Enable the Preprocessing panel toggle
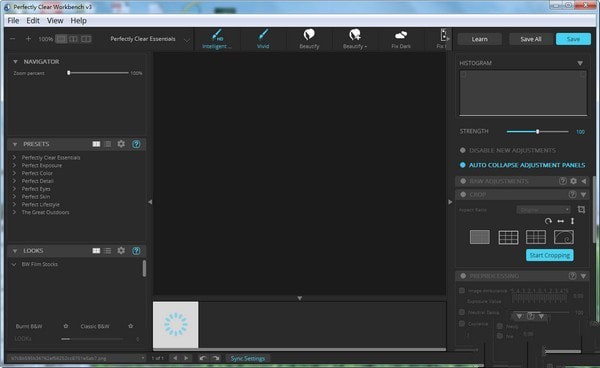This screenshot has height=368, width=600. pyautogui.click(x=463, y=276)
